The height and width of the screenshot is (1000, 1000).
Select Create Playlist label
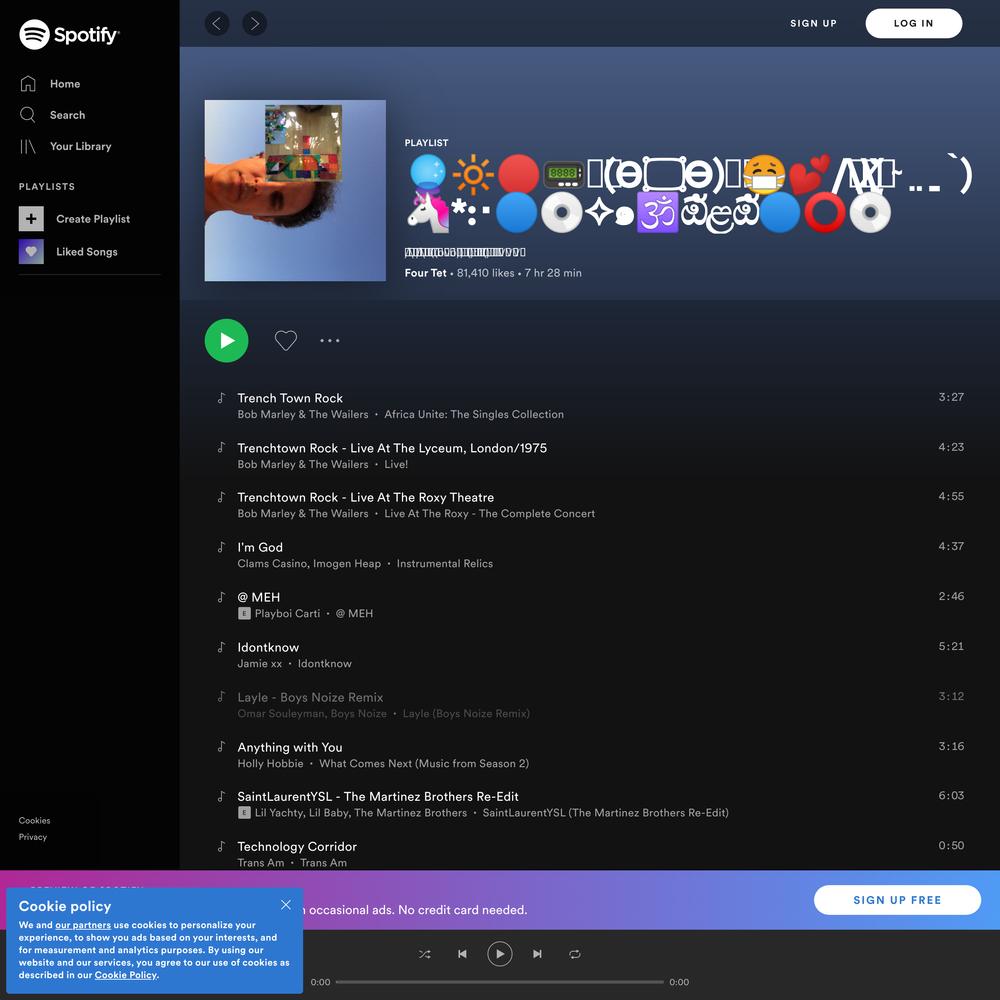[x=93, y=219]
